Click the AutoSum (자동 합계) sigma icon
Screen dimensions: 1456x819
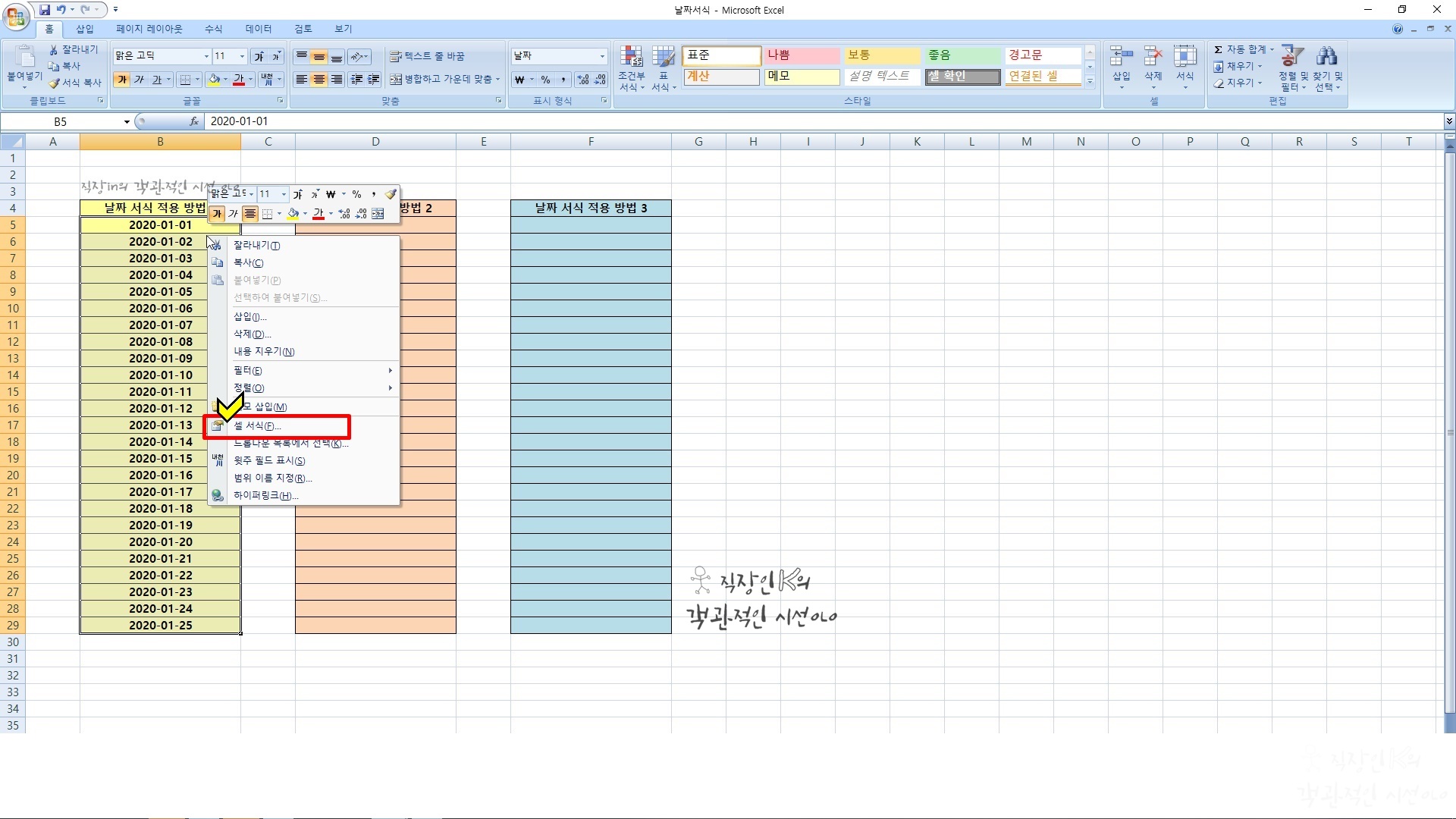click(1218, 49)
